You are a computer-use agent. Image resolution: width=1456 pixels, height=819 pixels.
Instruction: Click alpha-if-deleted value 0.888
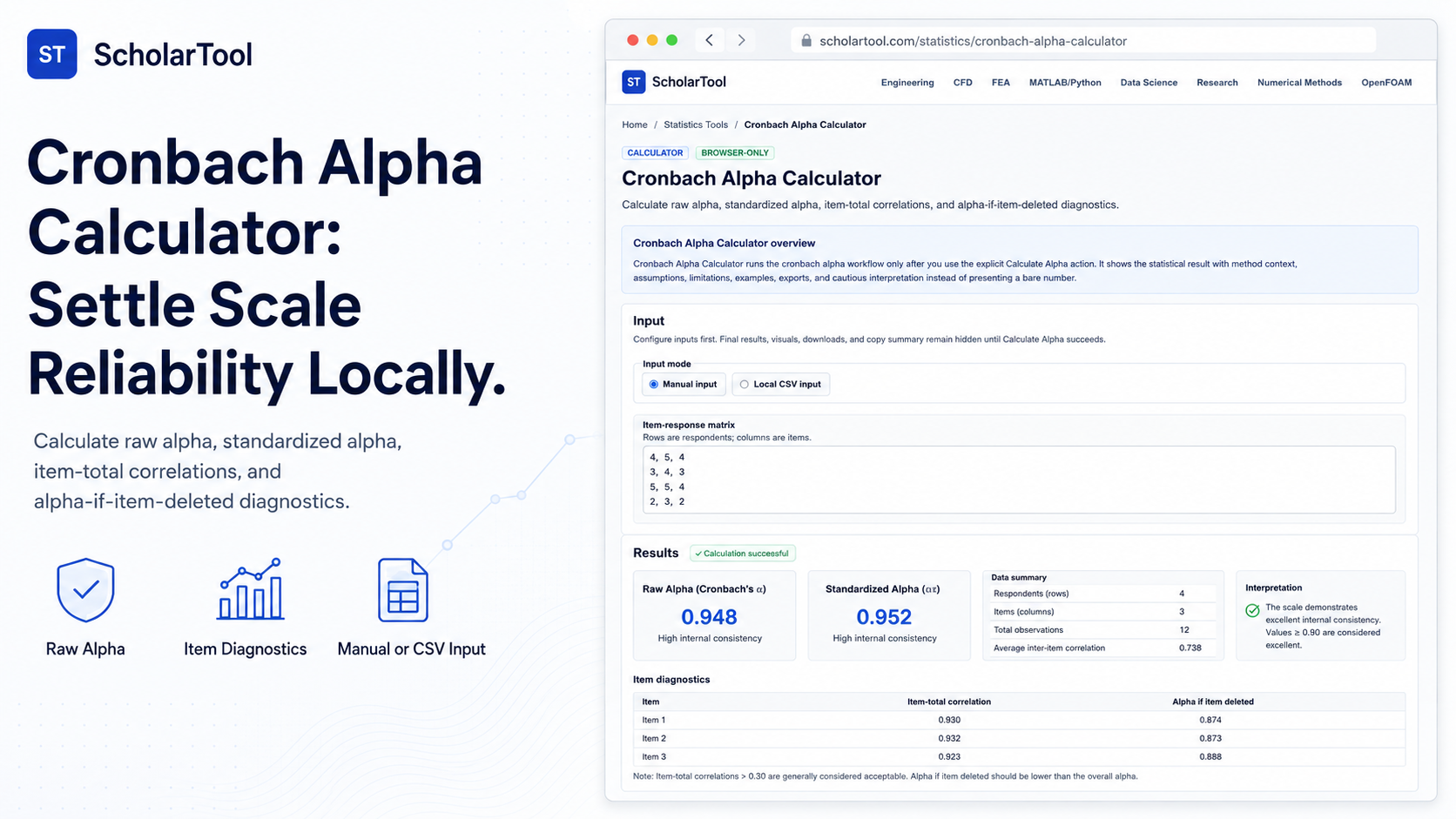pos(1210,757)
